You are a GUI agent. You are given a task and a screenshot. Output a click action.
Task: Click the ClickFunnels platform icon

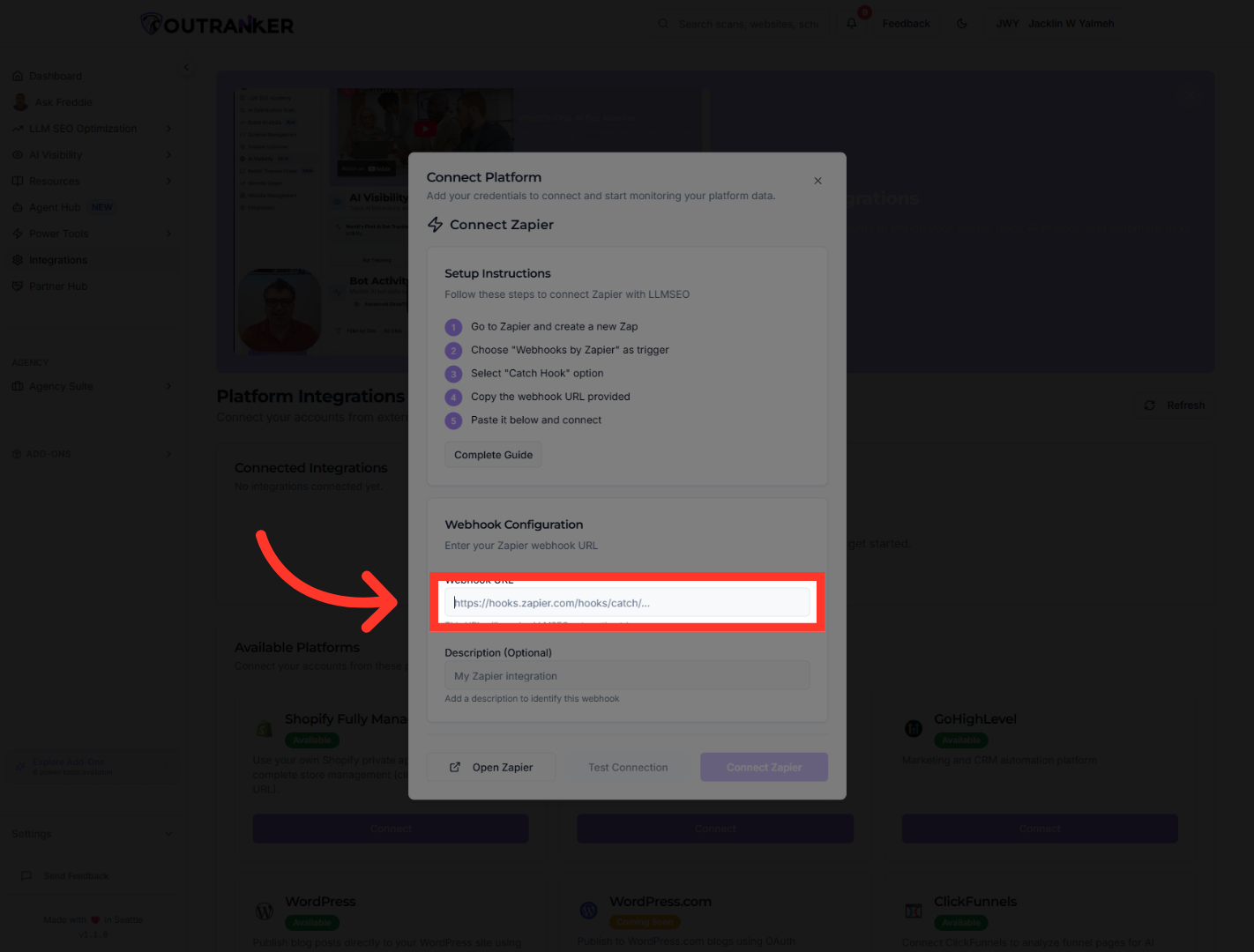pyautogui.click(x=914, y=911)
